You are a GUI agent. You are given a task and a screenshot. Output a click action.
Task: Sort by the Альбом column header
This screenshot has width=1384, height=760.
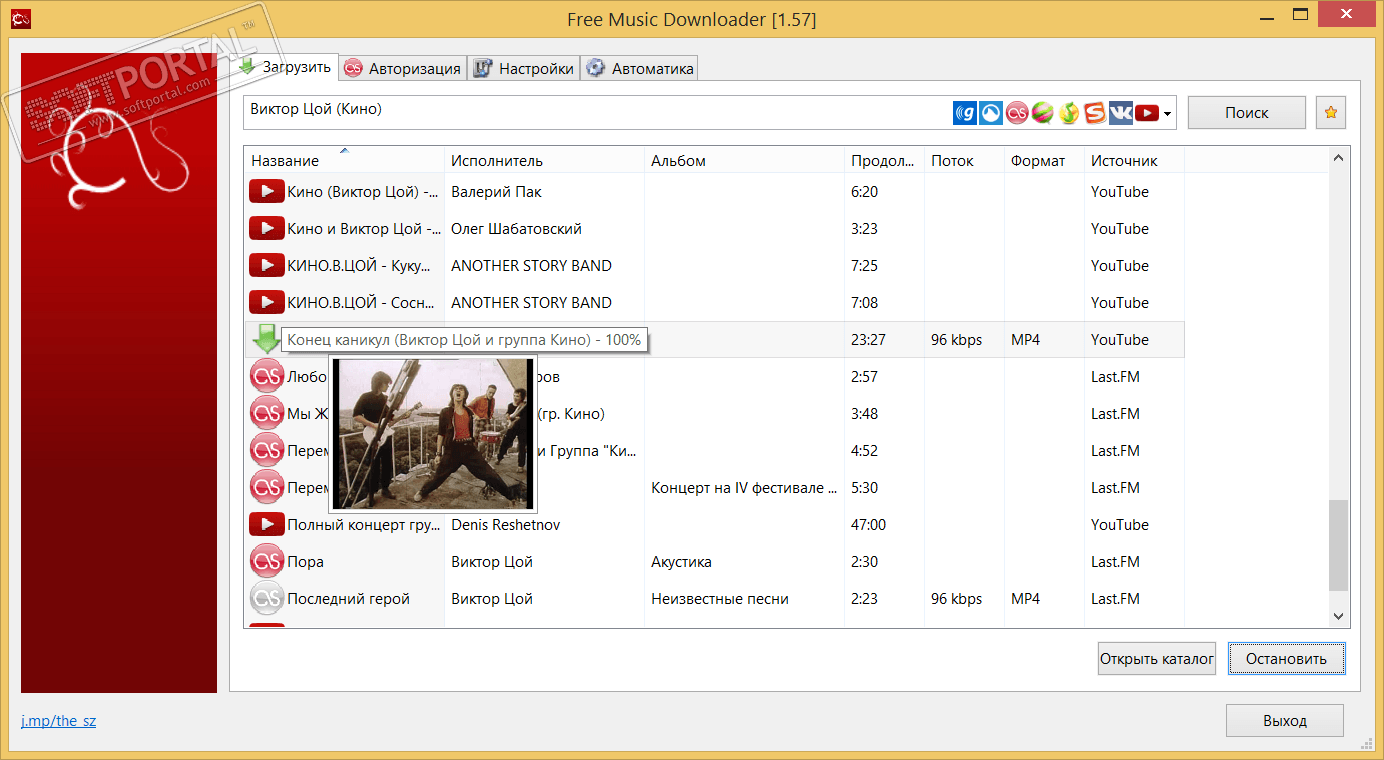(744, 161)
